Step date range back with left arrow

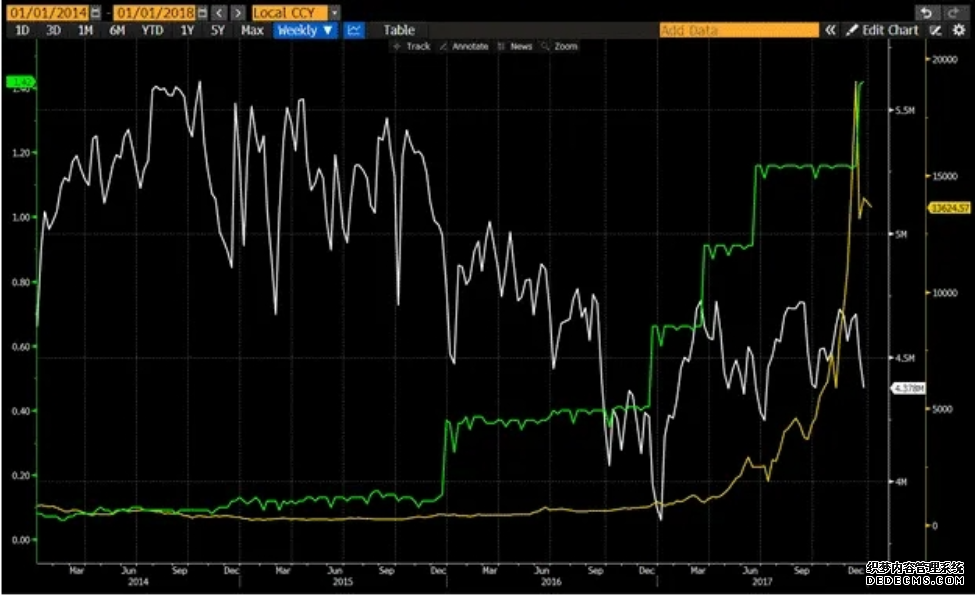tap(219, 12)
